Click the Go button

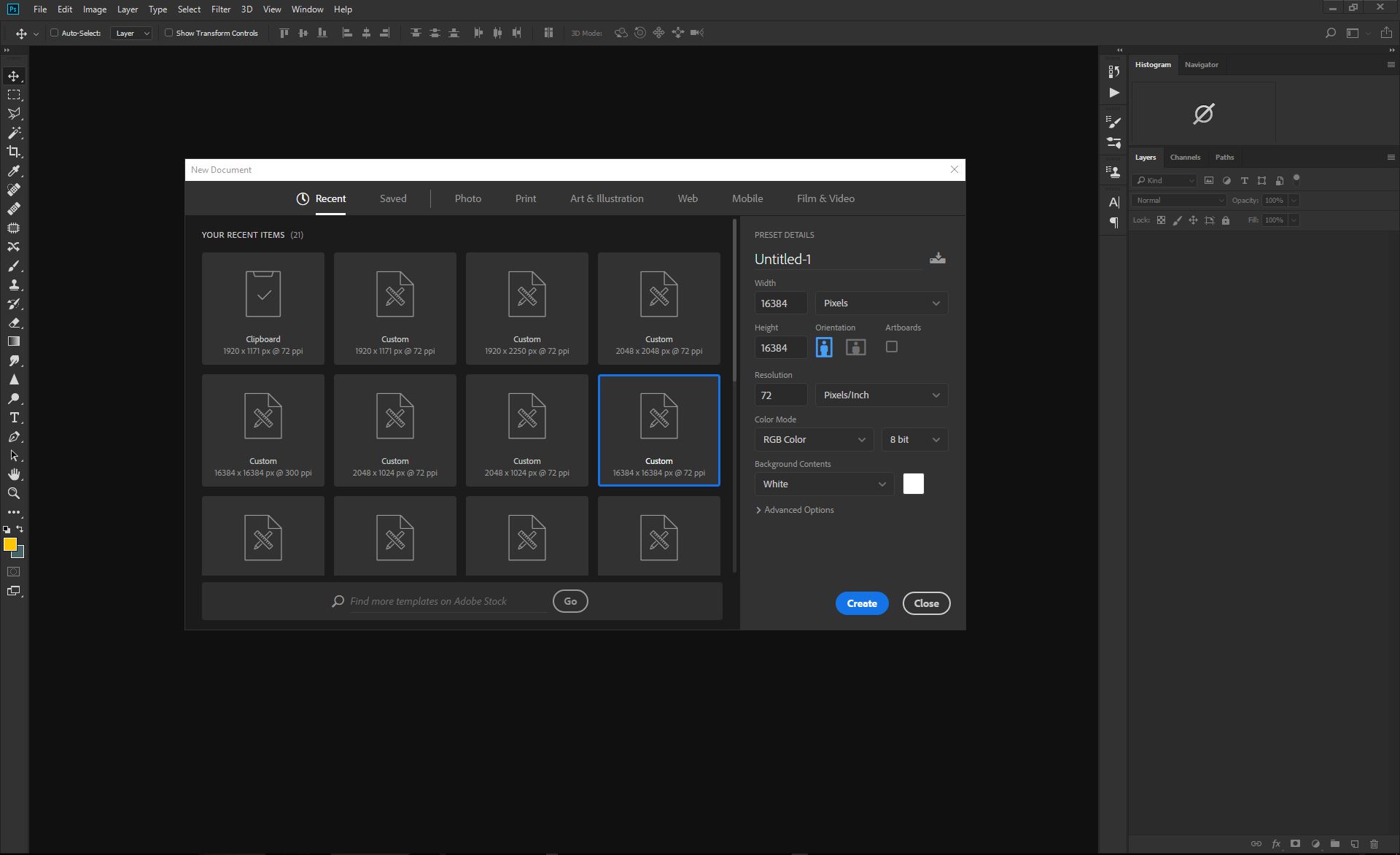click(x=570, y=601)
